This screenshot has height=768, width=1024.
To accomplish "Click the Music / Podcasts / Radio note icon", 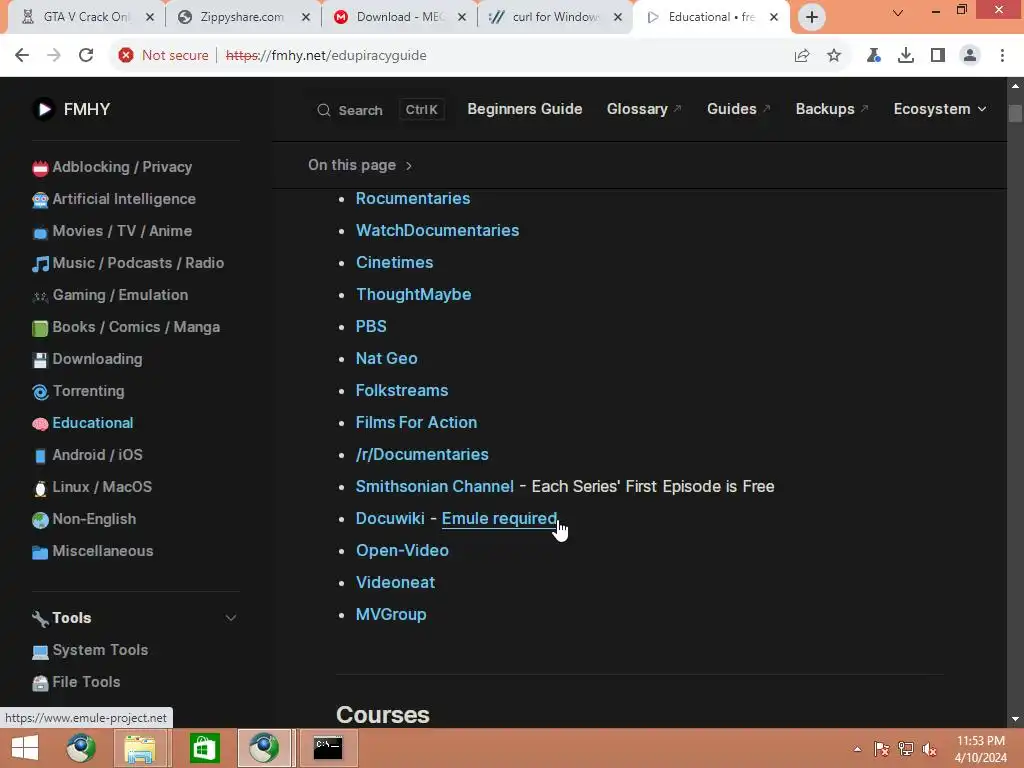I will (40, 264).
